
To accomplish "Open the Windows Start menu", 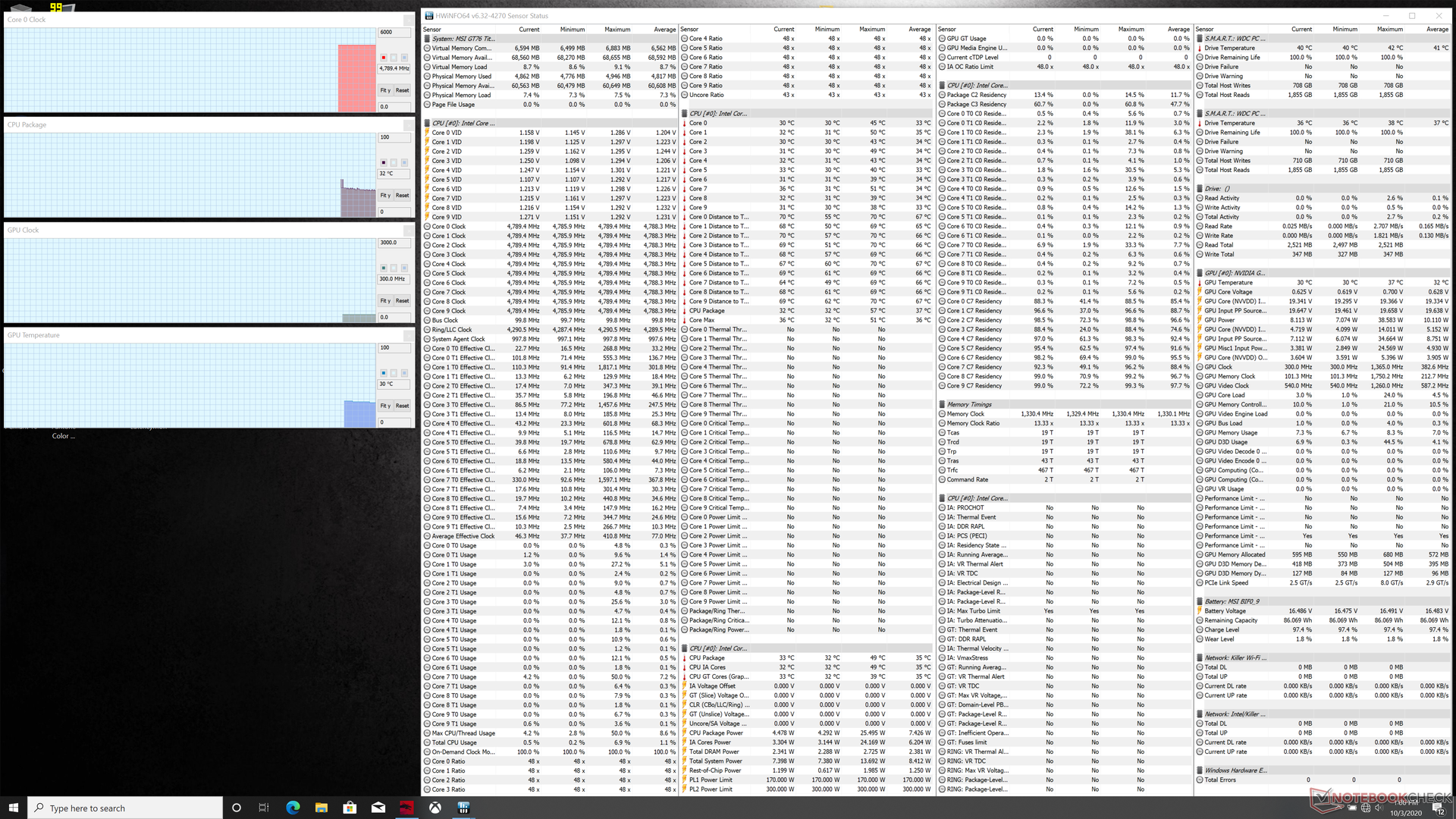I will point(13,808).
